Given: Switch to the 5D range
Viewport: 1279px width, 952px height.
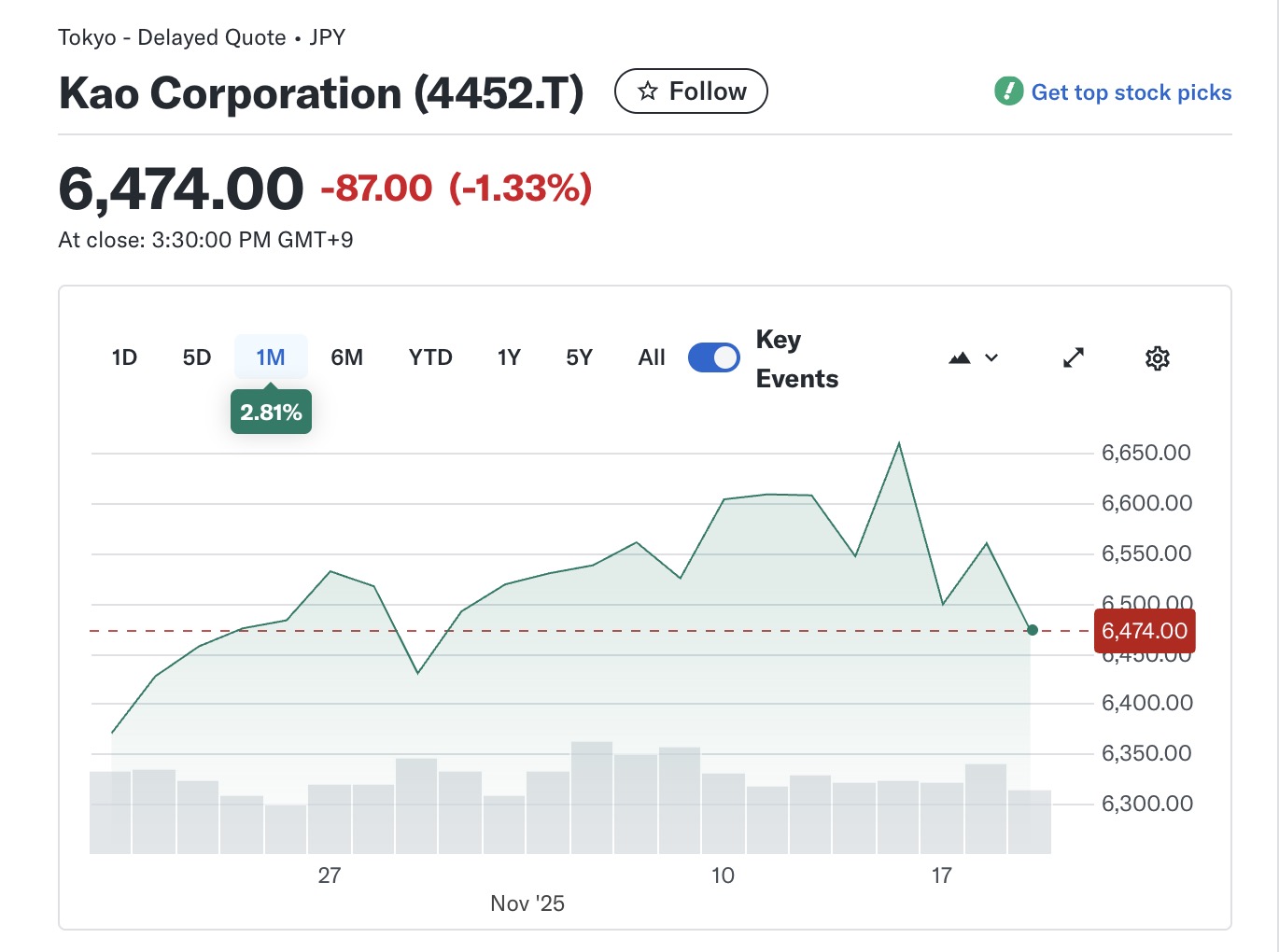Looking at the screenshot, I should [x=197, y=358].
